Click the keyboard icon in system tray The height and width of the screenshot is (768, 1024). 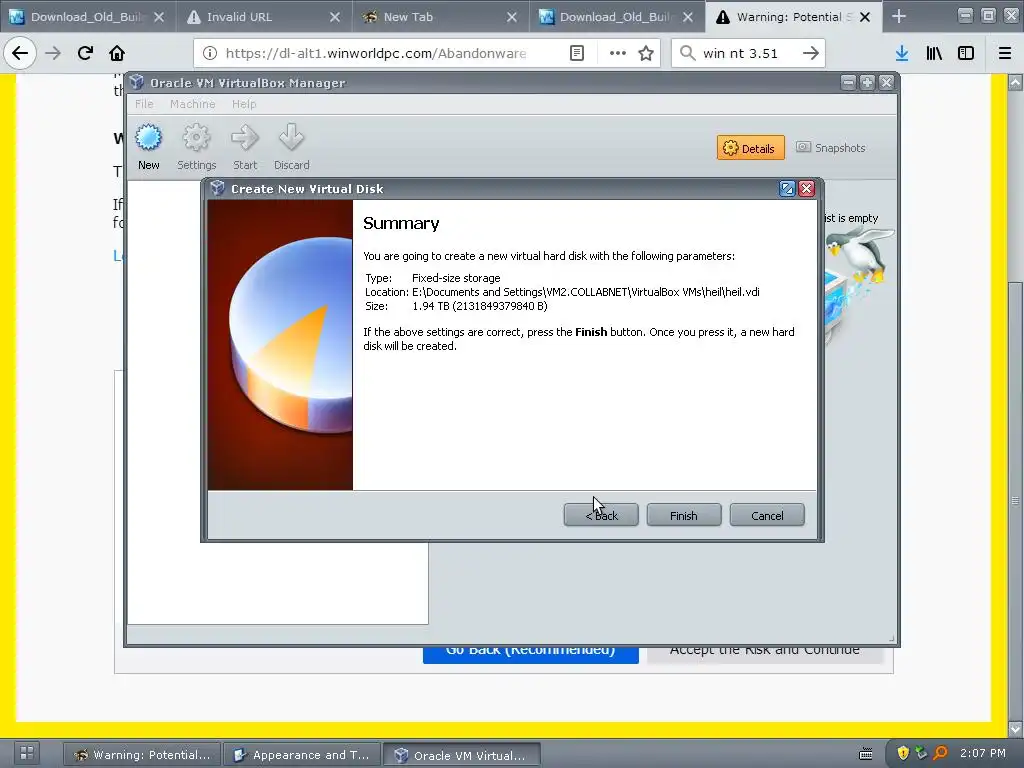pos(865,754)
